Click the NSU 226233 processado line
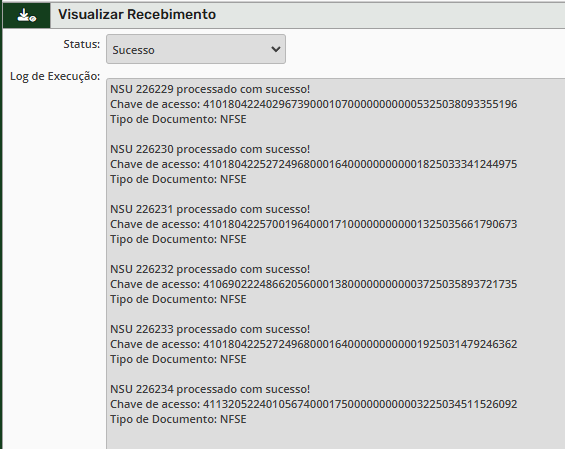This screenshot has width=565, height=449. point(210,329)
